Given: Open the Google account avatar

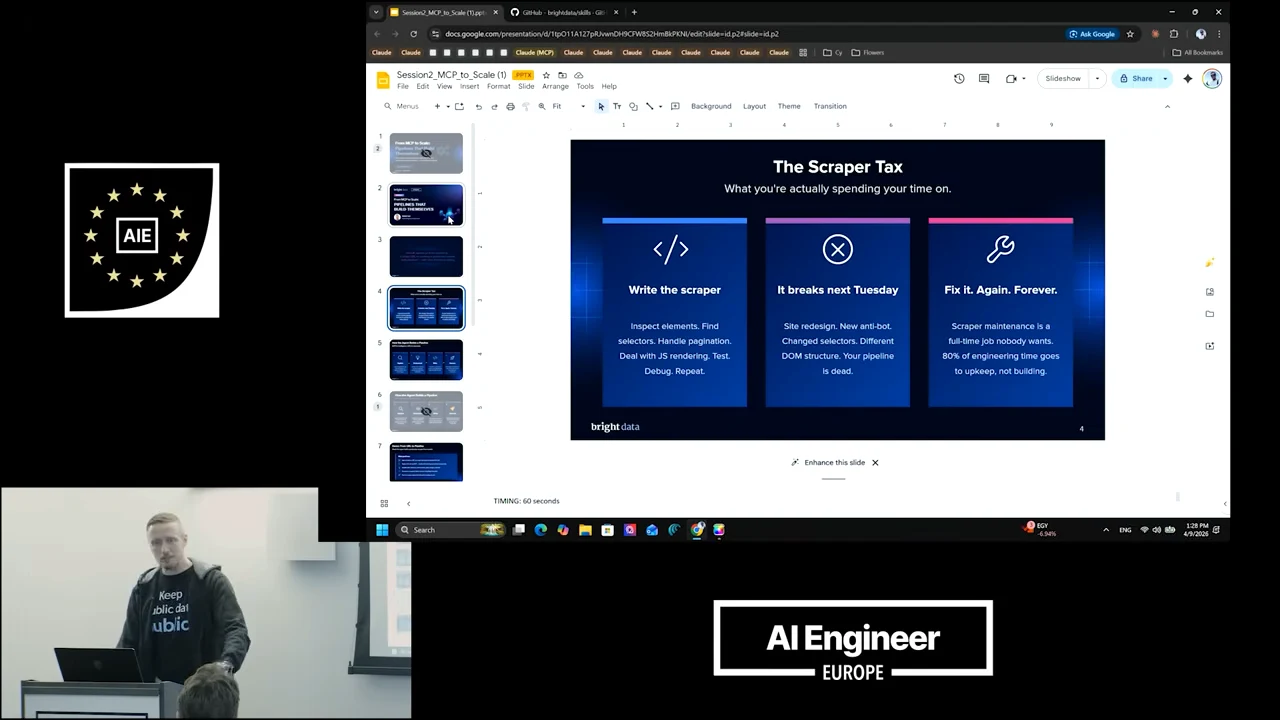Looking at the screenshot, I should [1212, 78].
